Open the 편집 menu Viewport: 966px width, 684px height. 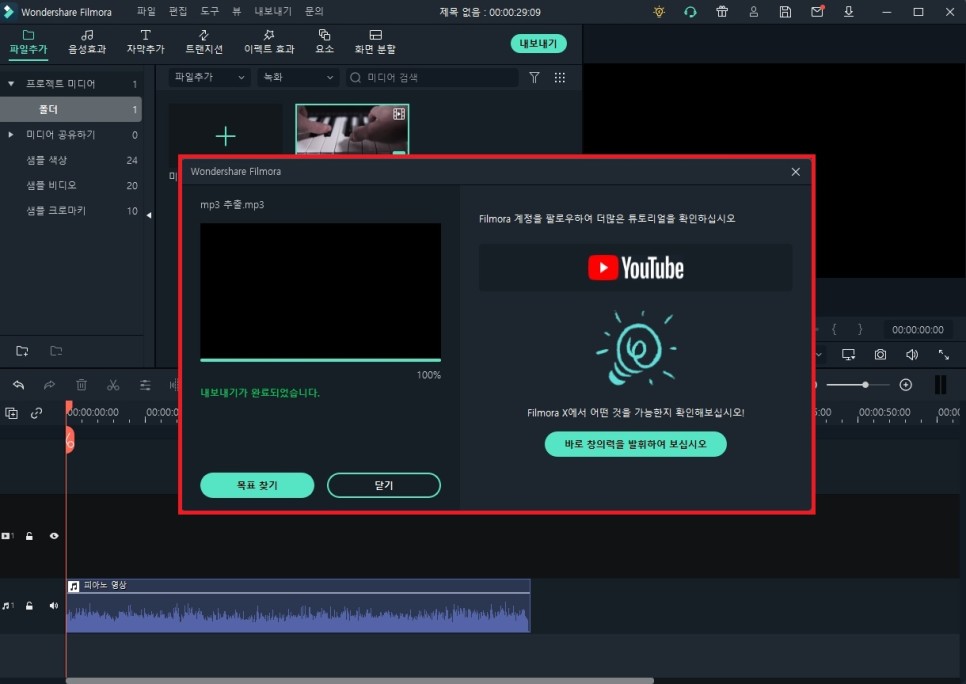pyautogui.click(x=178, y=11)
